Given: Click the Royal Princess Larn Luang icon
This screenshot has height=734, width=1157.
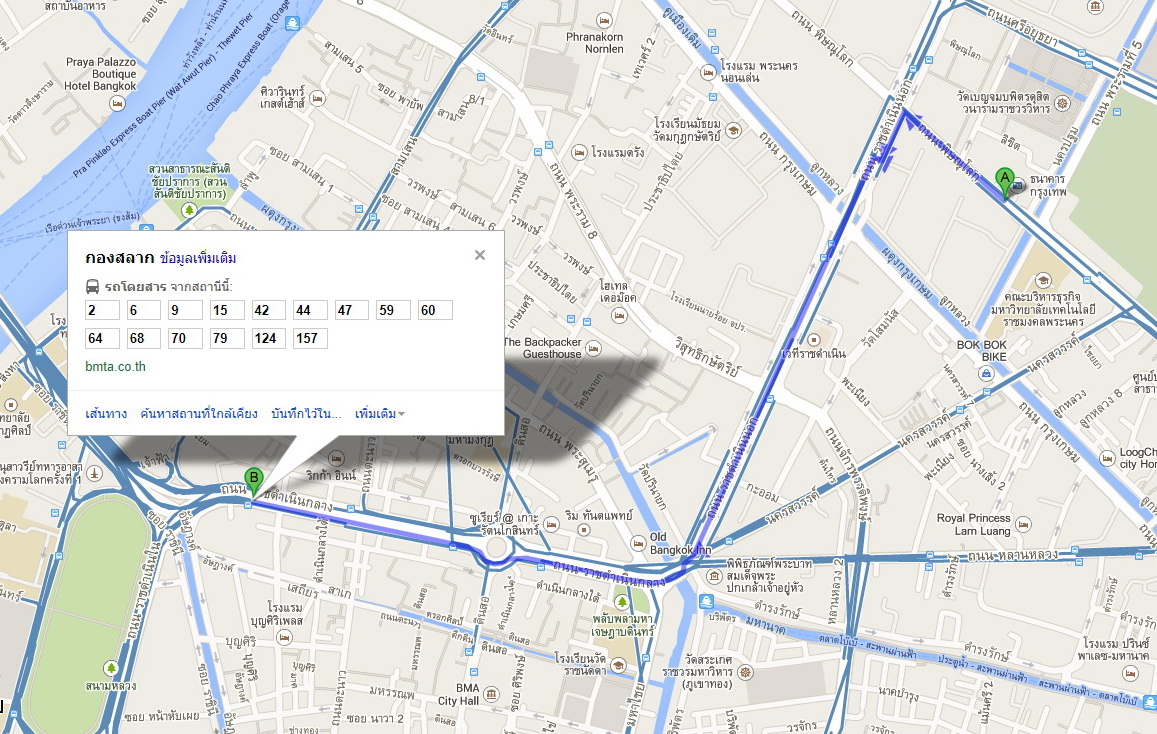Looking at the screenshot, I should 1023,524.
